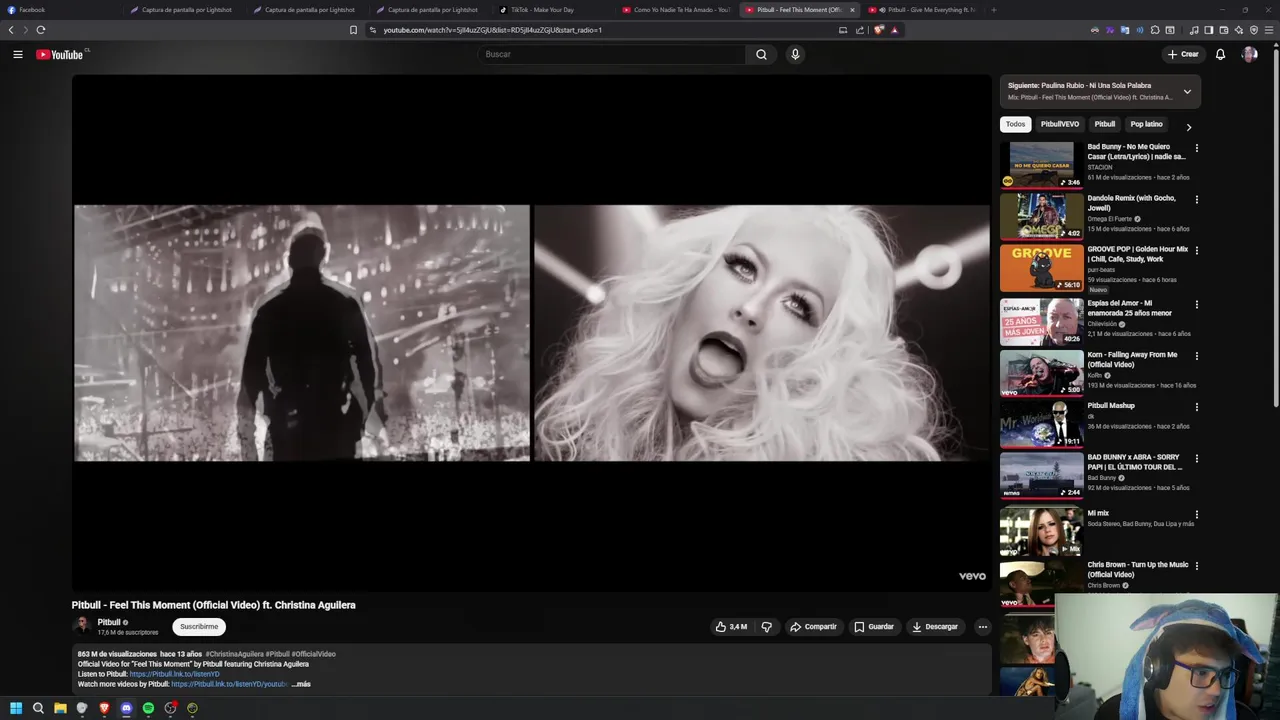Bookmark this page in the address bar

(353, 30)
